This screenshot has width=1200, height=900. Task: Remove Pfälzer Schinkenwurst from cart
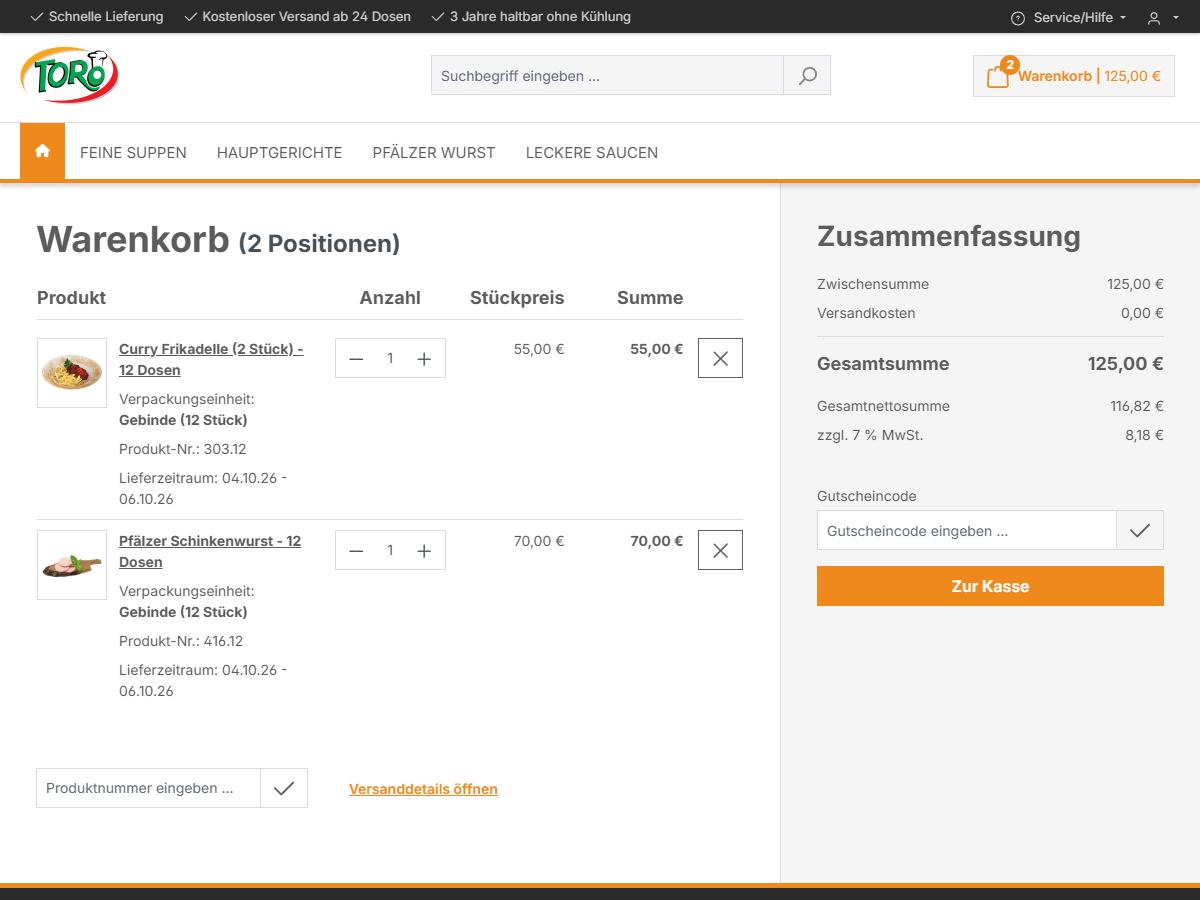720,550
